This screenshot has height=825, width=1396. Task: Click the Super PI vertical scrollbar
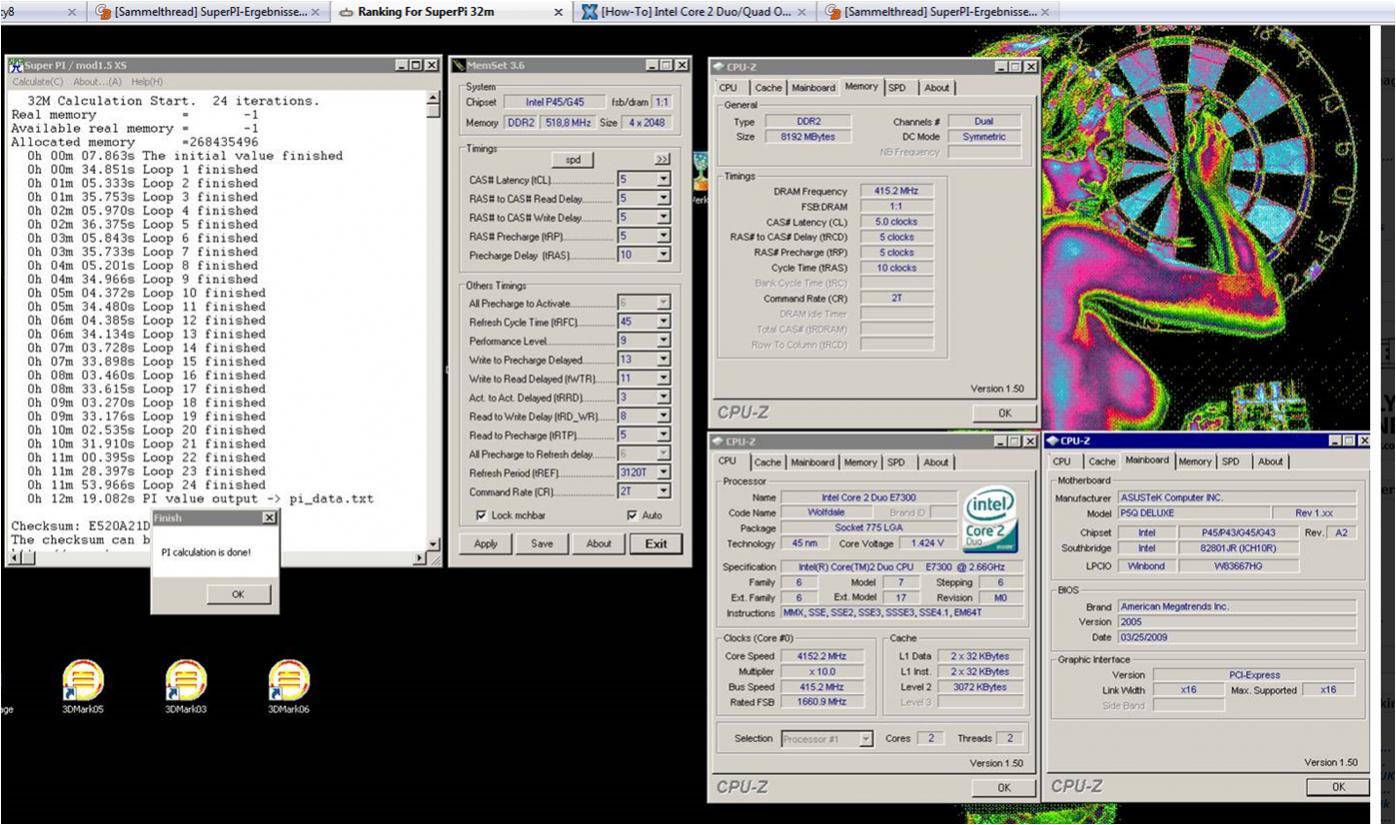[433, 320]
